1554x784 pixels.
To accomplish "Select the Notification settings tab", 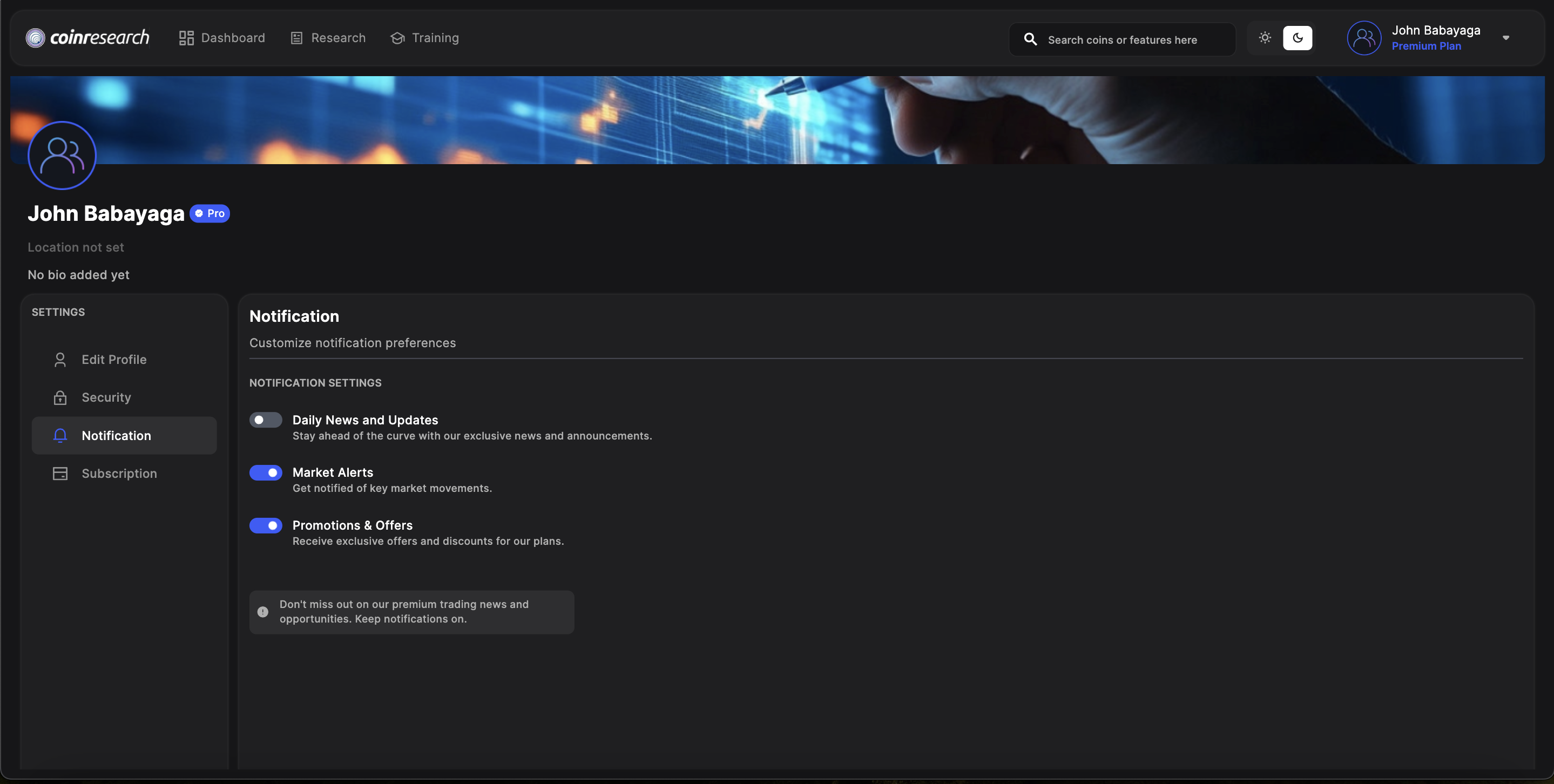I will tap(124, 435).
